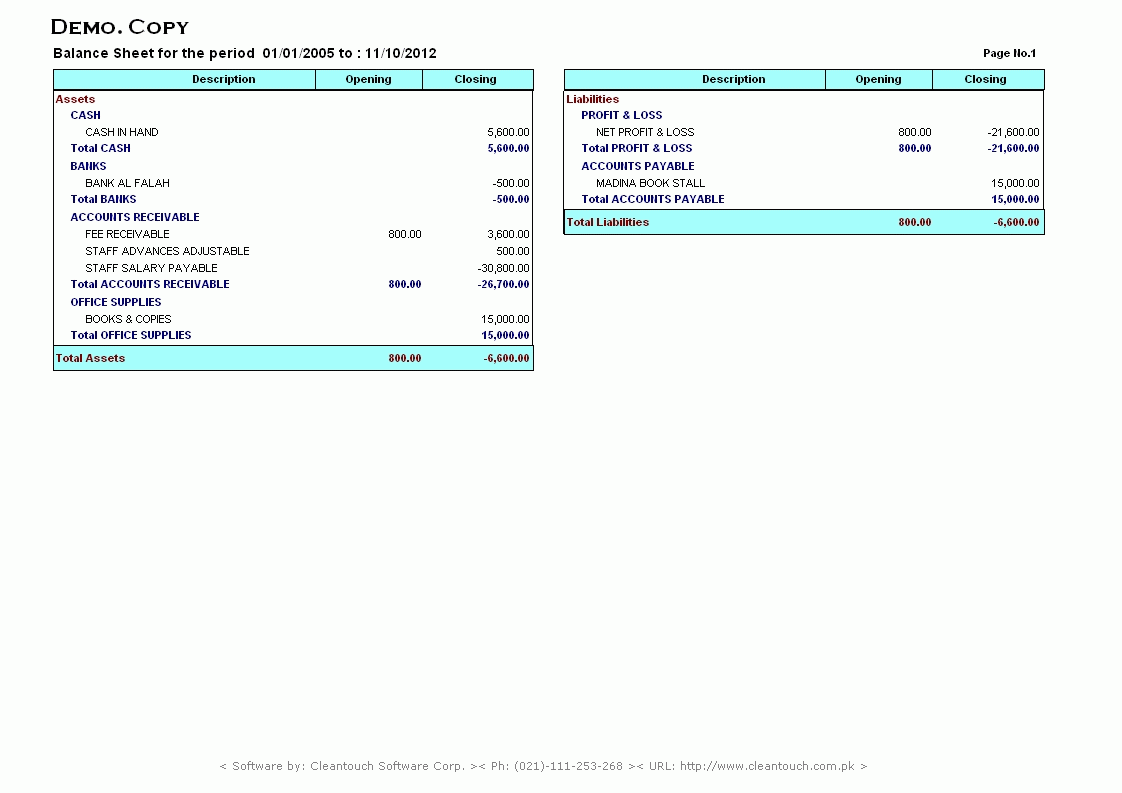Click the Liabilities table Opening header
Screen dimensions: 1122x793
tap(878, 79)
